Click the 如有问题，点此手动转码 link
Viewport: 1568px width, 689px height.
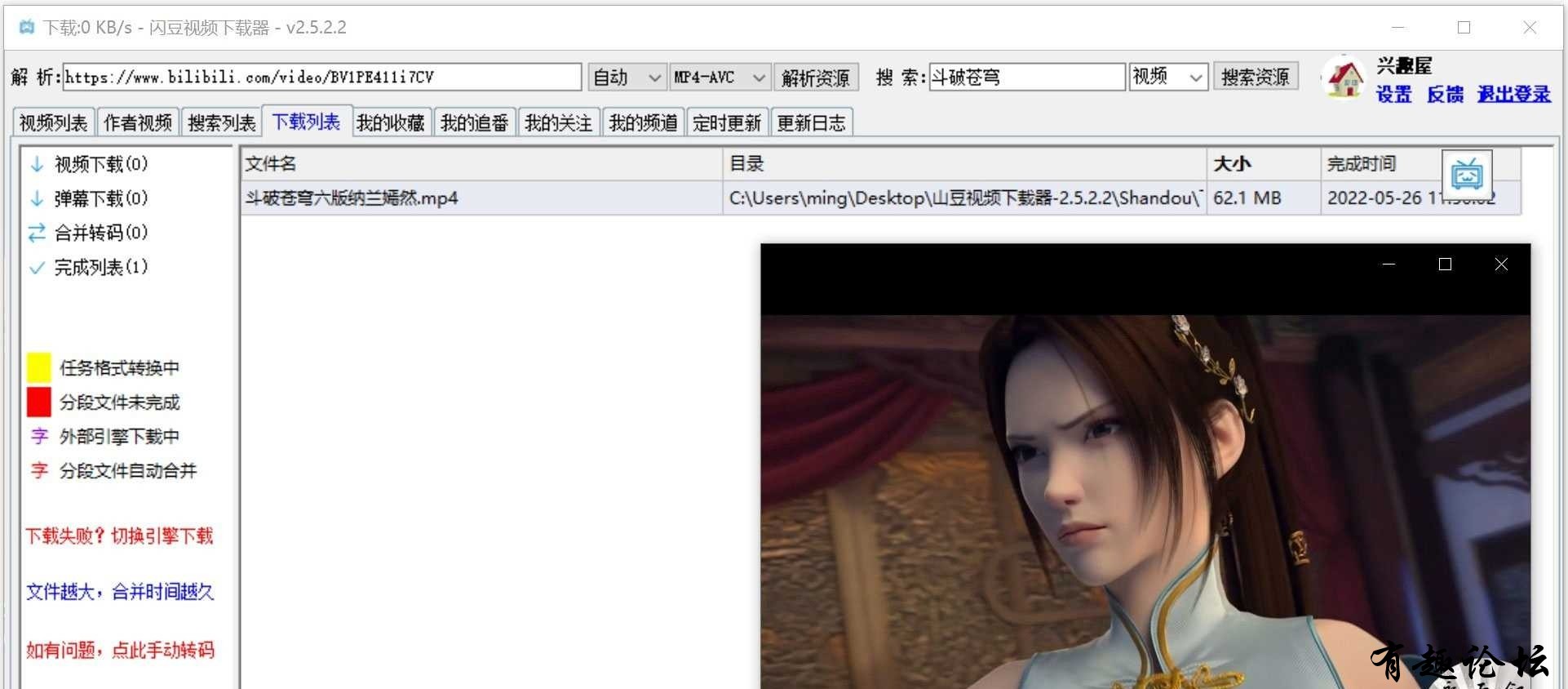[120, 650]
